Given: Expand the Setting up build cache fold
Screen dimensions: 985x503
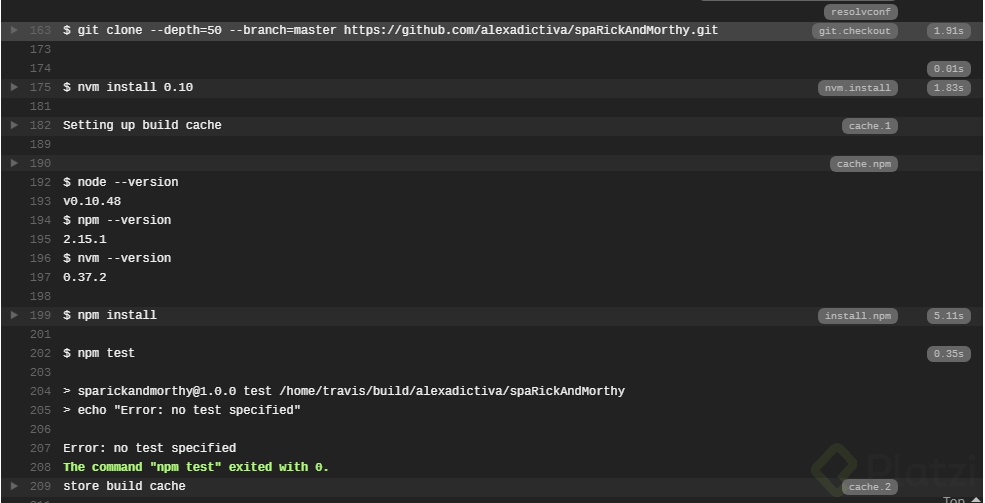Looking at the screenshot, I should tap(14, 125).
